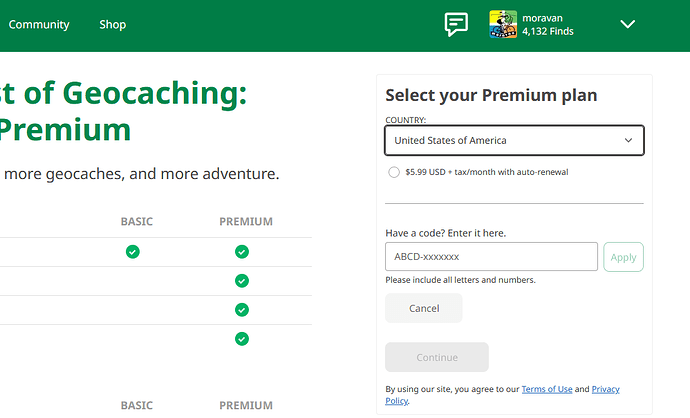Click the second Premium column checkmark icon
The image size is (690, 418).
(x=242, y=281)
